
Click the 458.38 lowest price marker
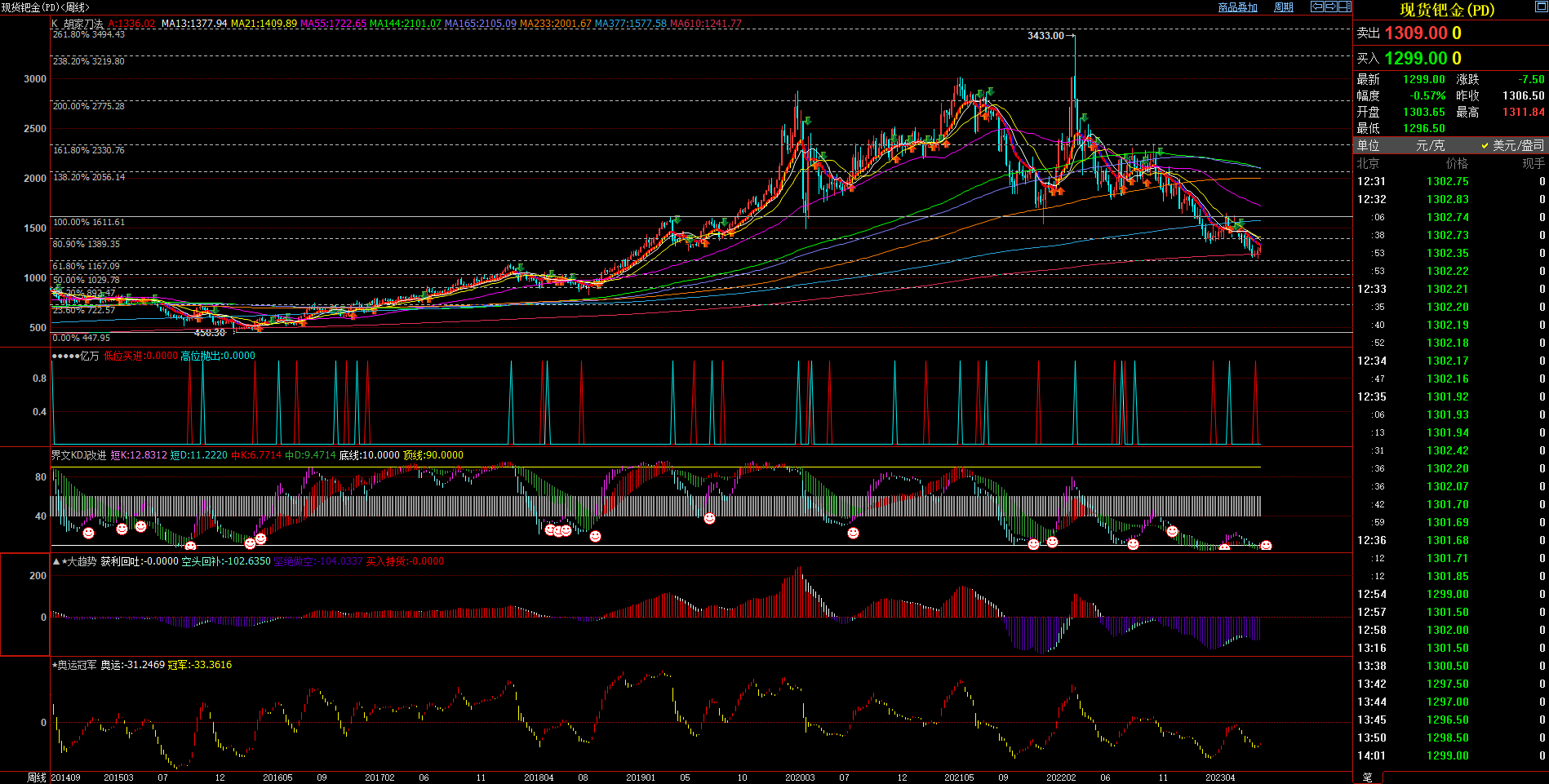click(209, 333)
